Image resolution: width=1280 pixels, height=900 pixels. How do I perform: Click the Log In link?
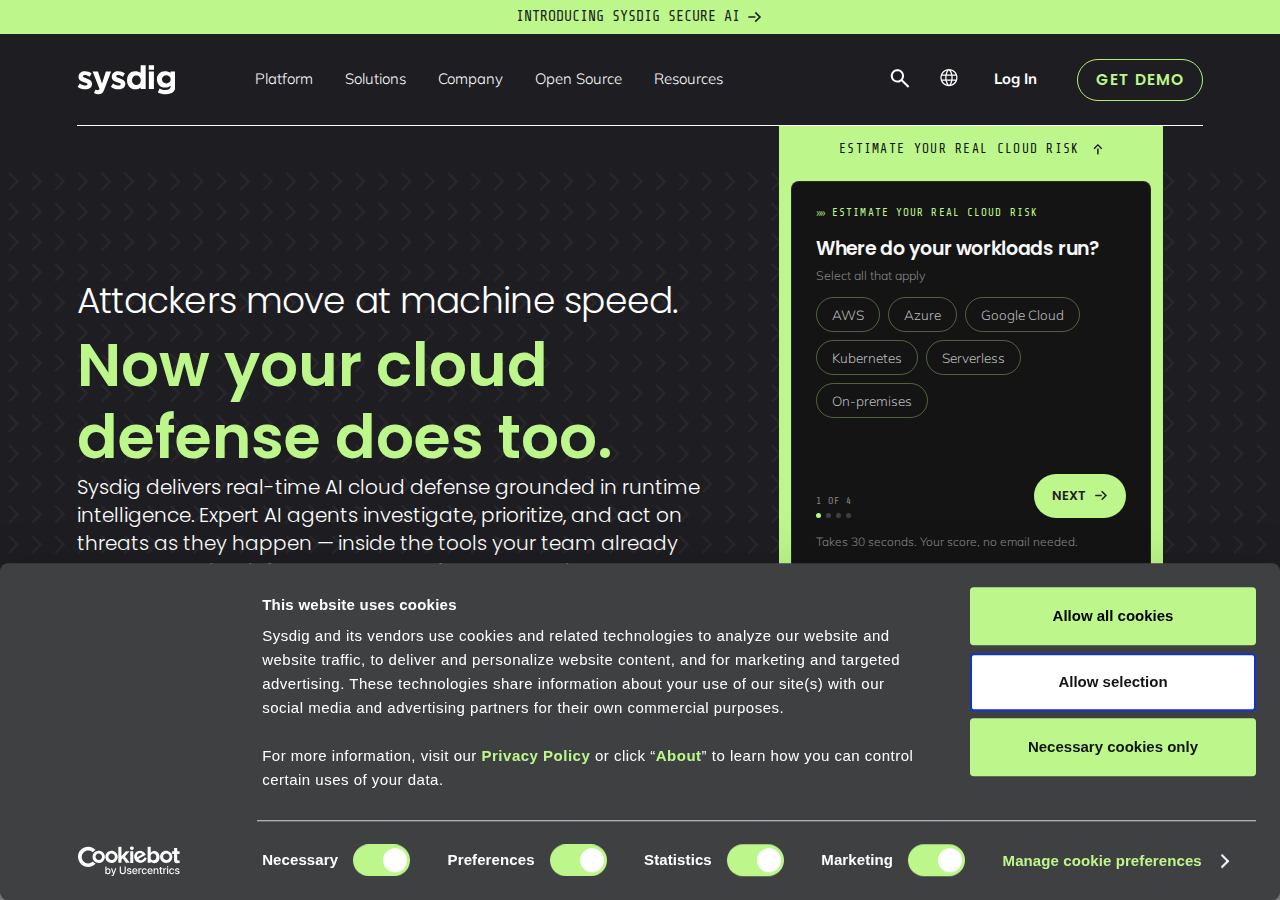click(1015, 79)
